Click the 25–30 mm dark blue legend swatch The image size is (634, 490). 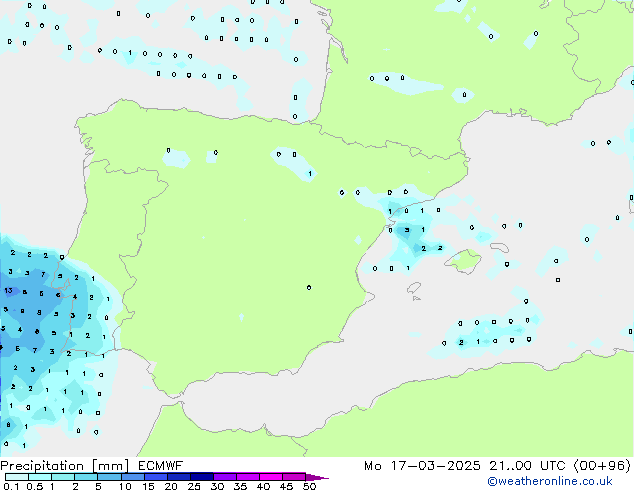202,477
